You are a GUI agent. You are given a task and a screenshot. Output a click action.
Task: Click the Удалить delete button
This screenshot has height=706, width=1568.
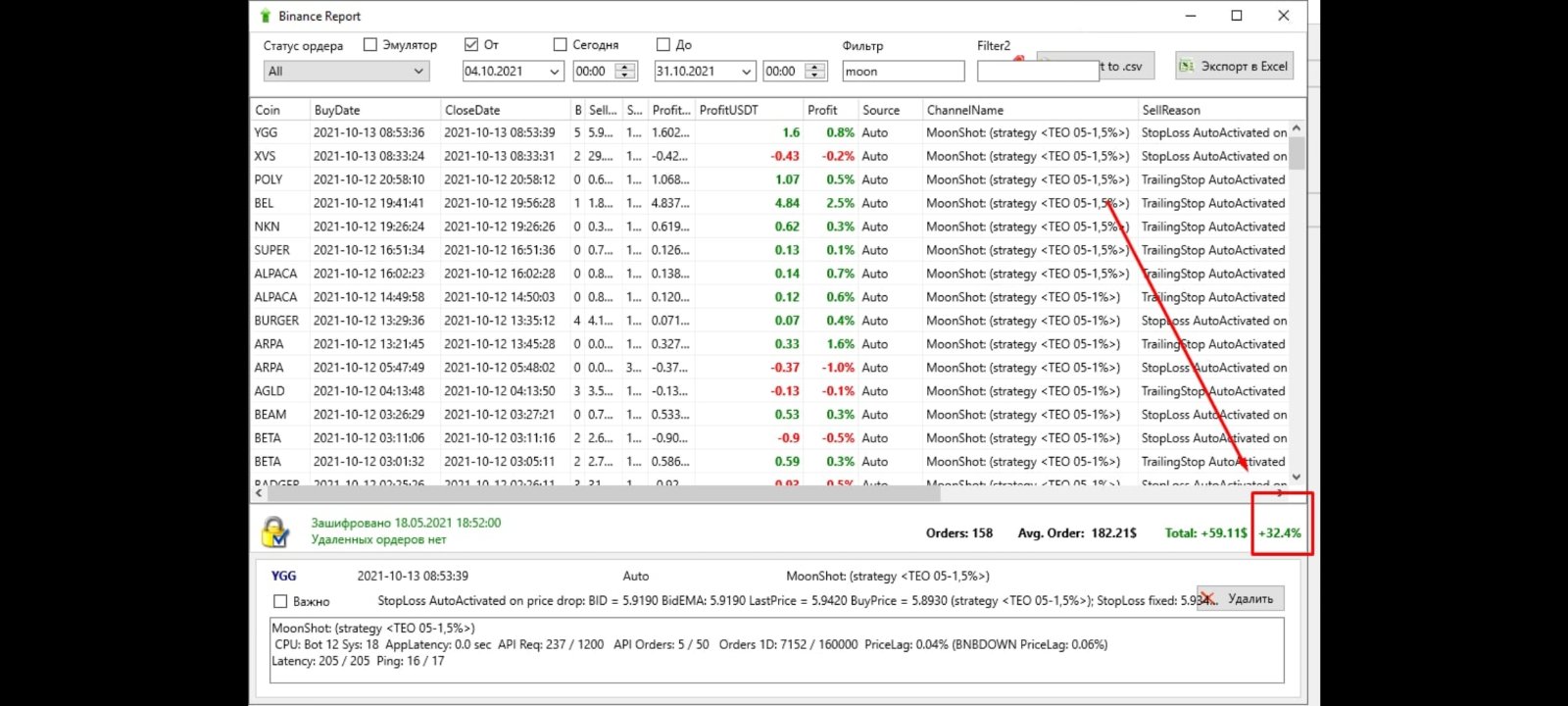(x=1240, y=598)
